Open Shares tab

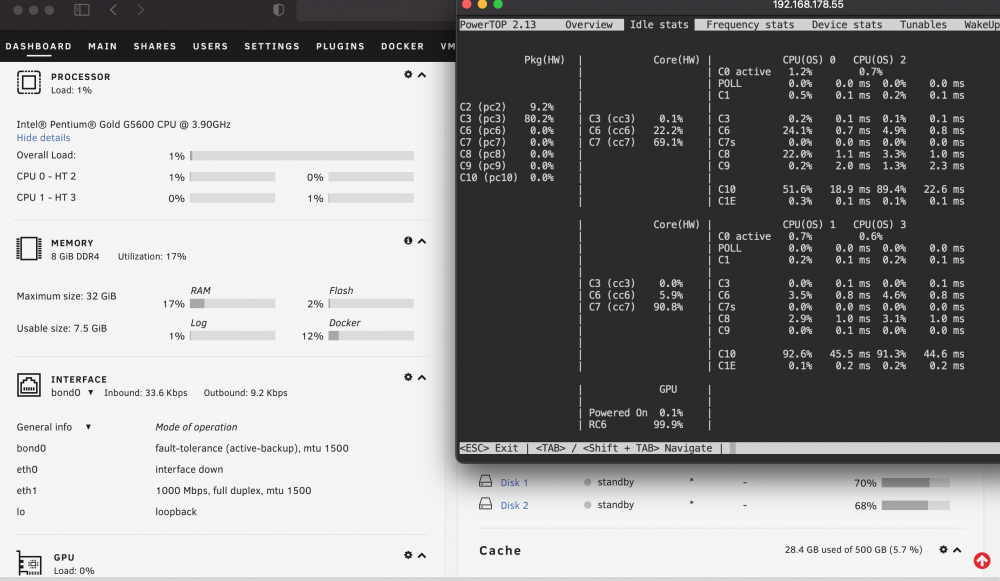click(x=155, y=47)
